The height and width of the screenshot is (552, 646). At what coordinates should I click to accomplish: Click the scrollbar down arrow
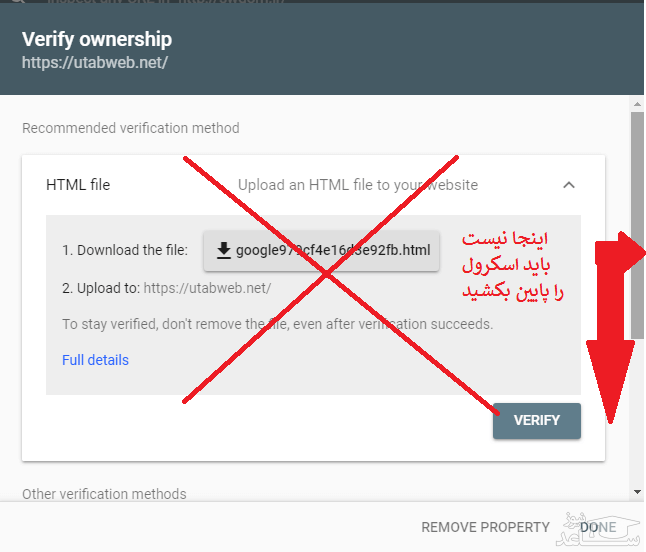637,492
